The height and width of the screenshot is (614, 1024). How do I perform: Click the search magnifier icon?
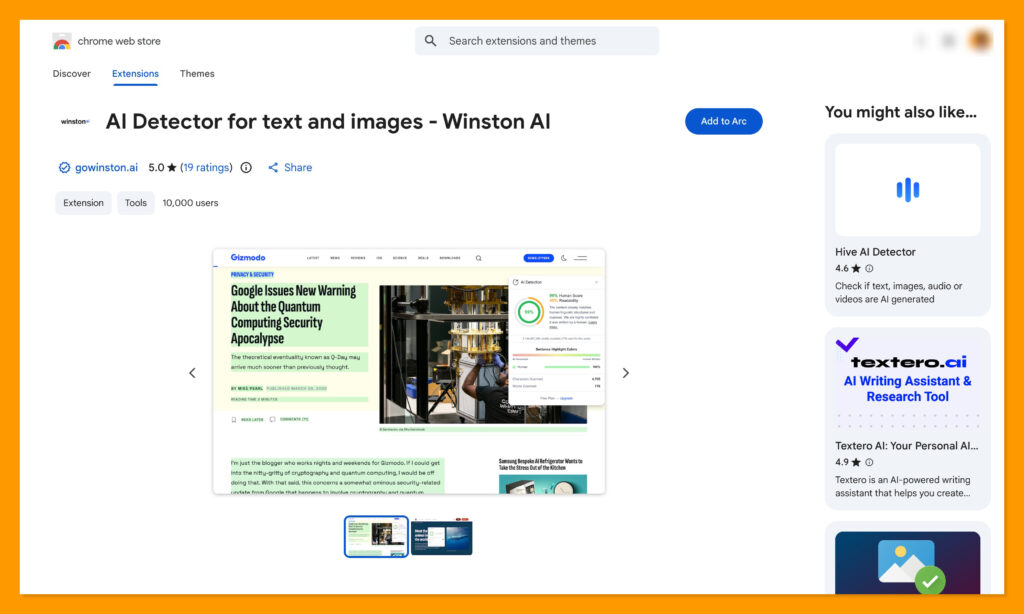pos(430,40)
